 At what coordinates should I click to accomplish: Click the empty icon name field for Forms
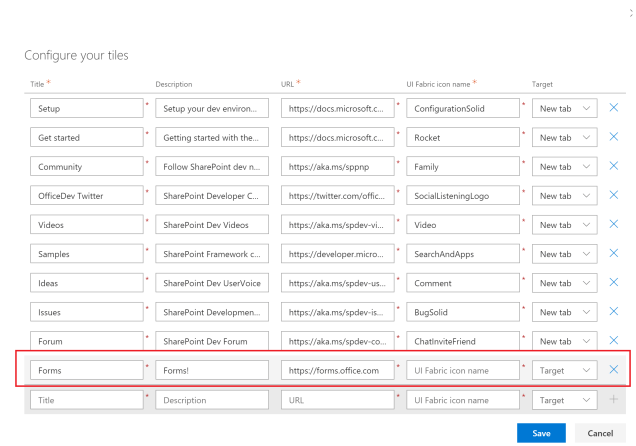click(x=464, y=370)
